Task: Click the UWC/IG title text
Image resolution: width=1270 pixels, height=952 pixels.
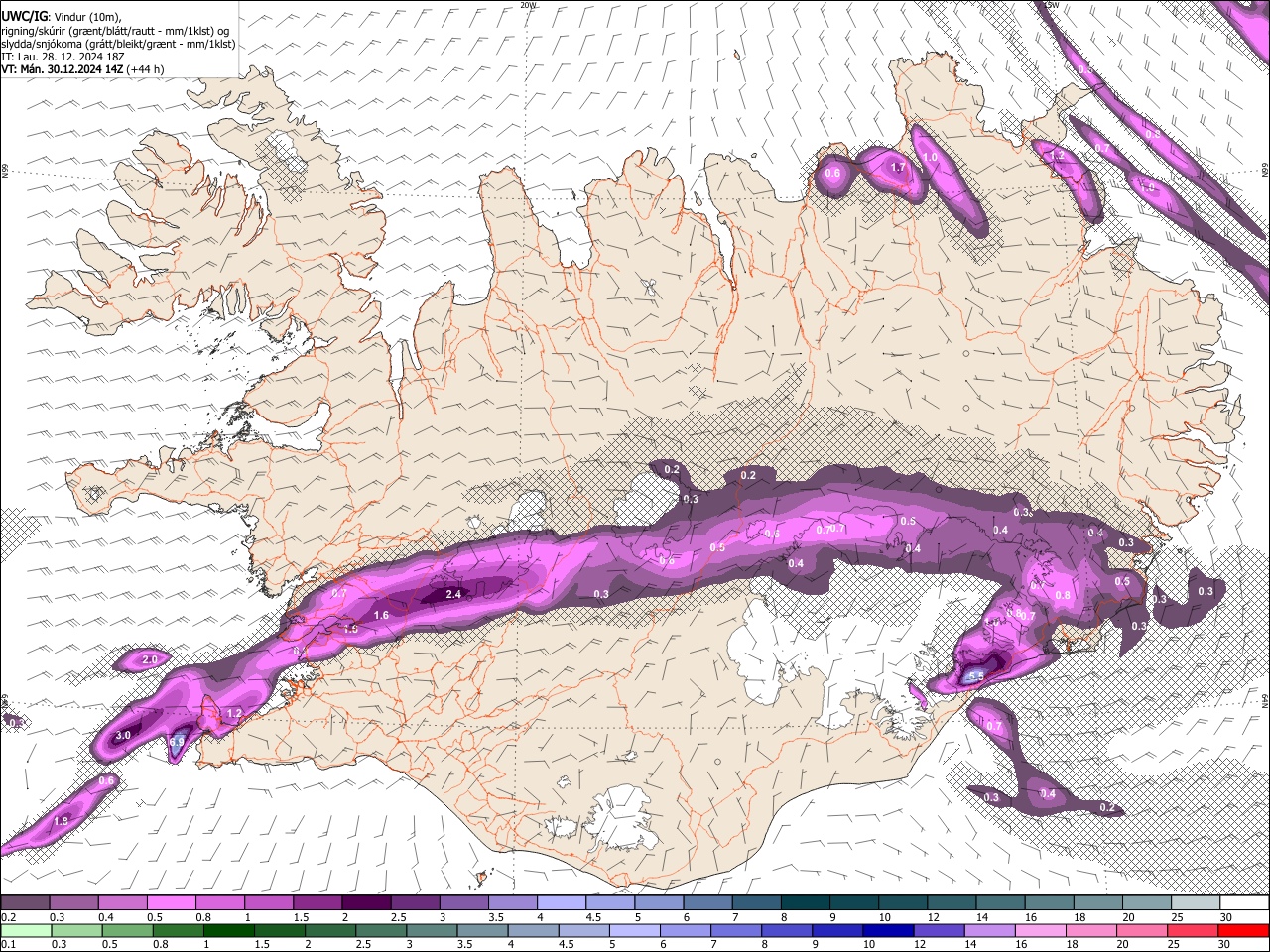Action: tap(24, 16)
